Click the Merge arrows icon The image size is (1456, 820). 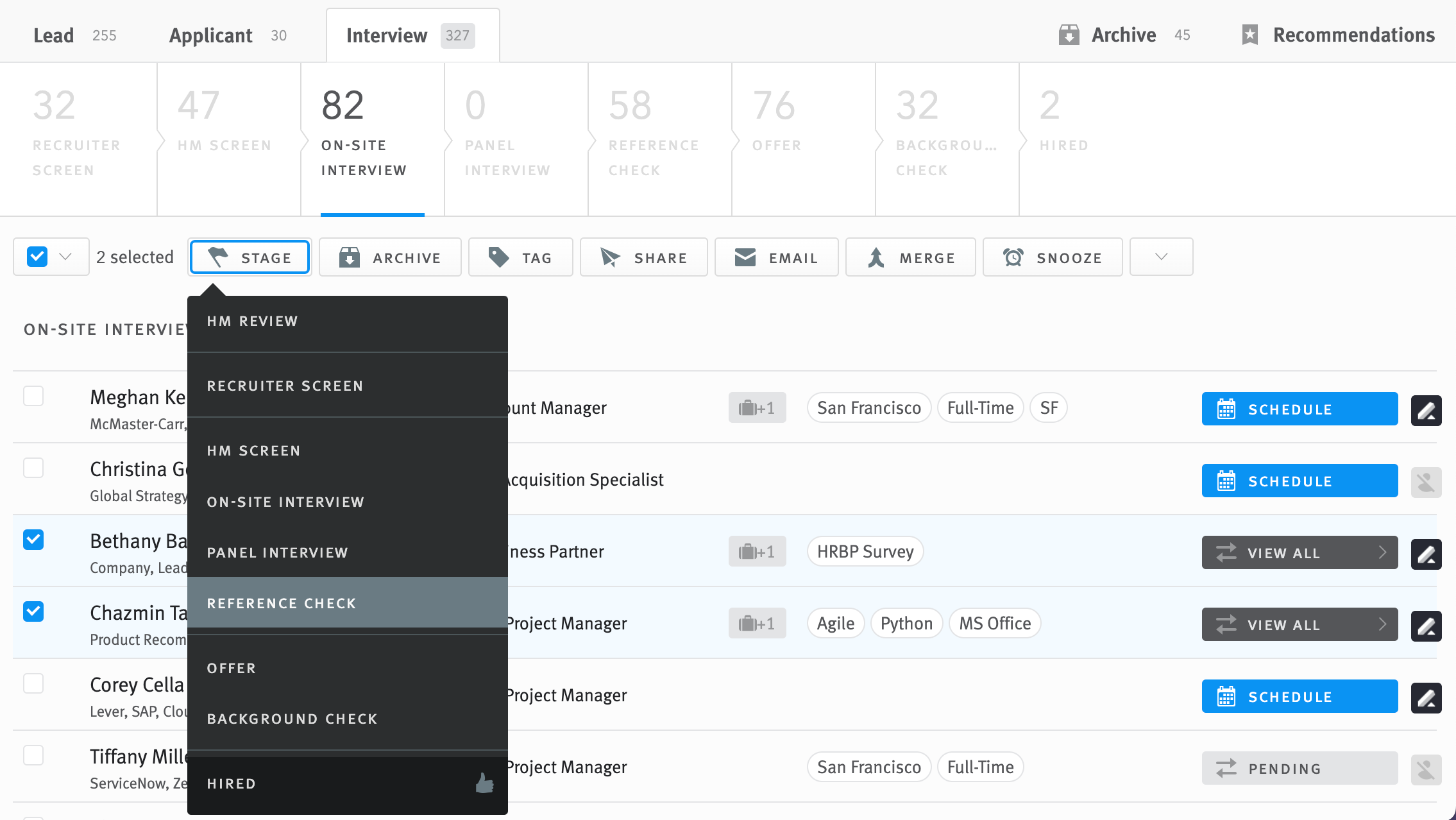click(878, 257)
